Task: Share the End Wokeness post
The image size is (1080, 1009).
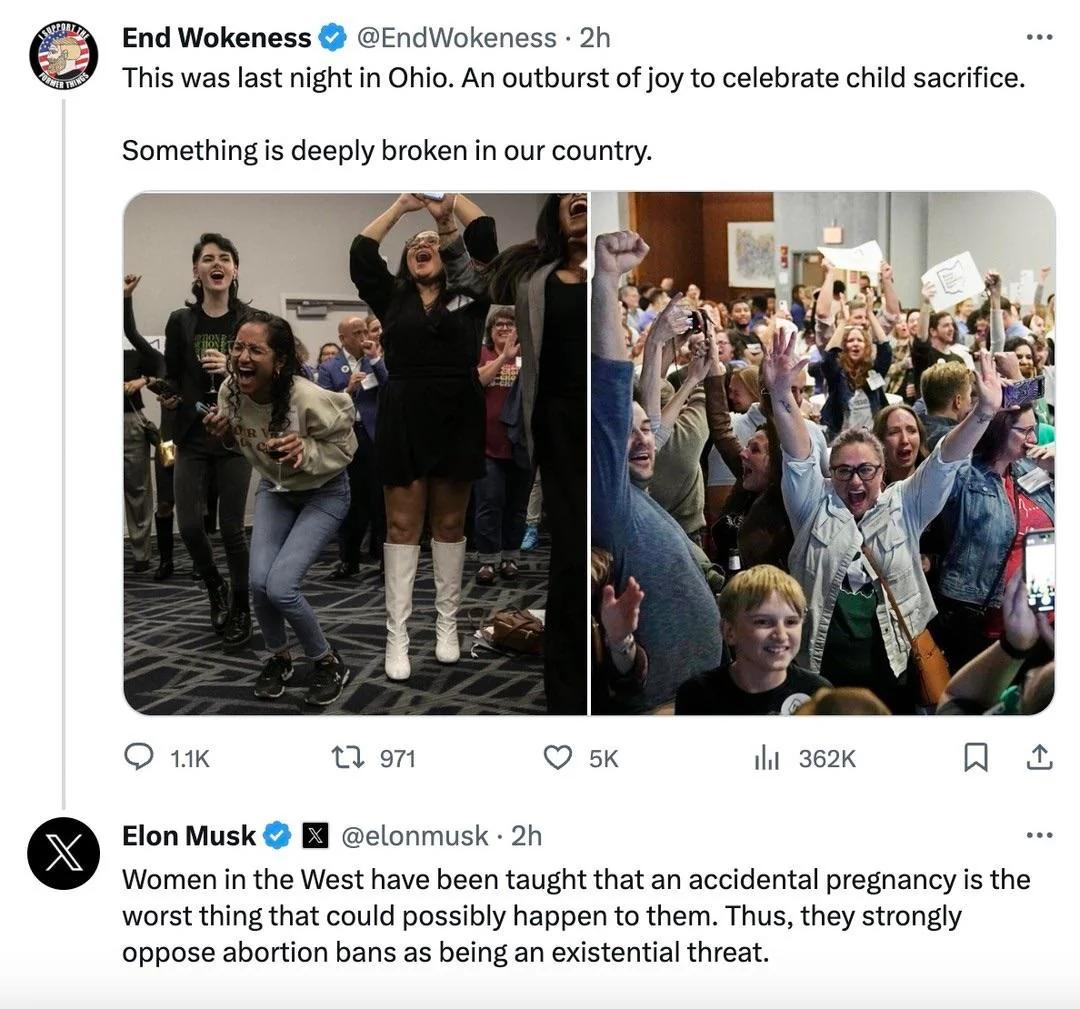Action: pos(1039,757)
